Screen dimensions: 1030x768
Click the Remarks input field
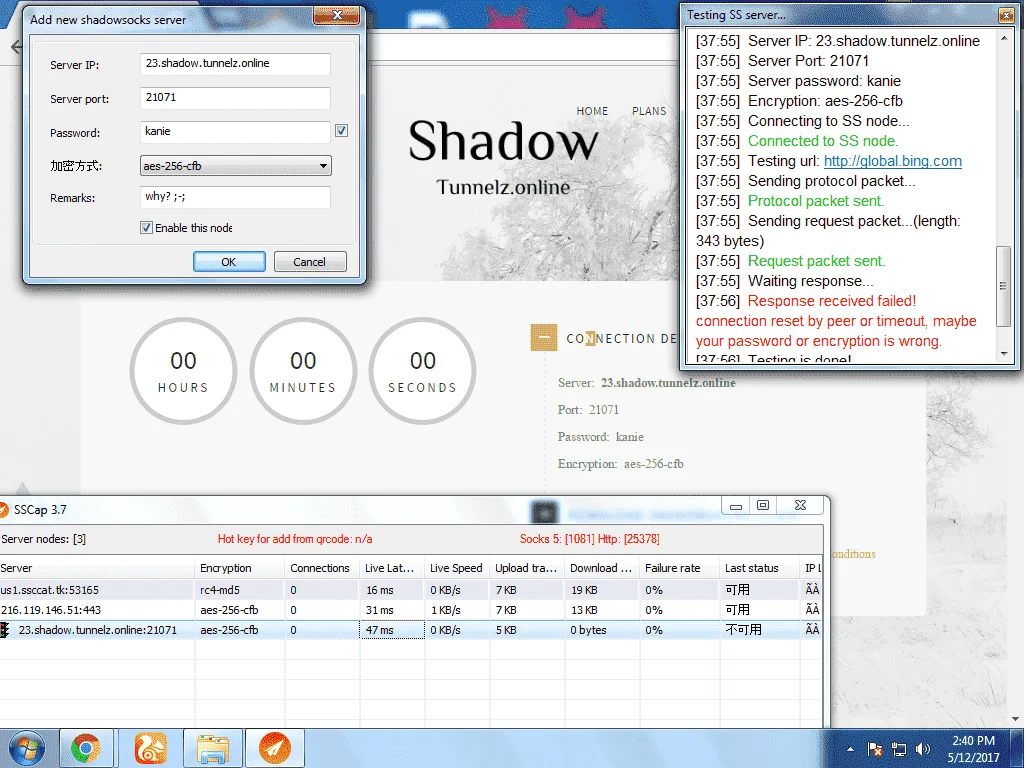click(235, 196)
